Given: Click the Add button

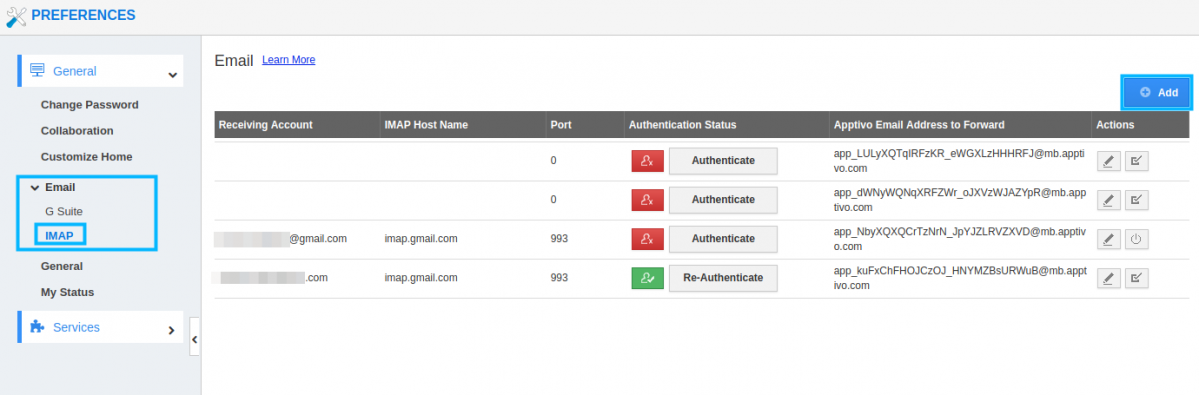Looking at the screenshot, I should coord(1158,92).
